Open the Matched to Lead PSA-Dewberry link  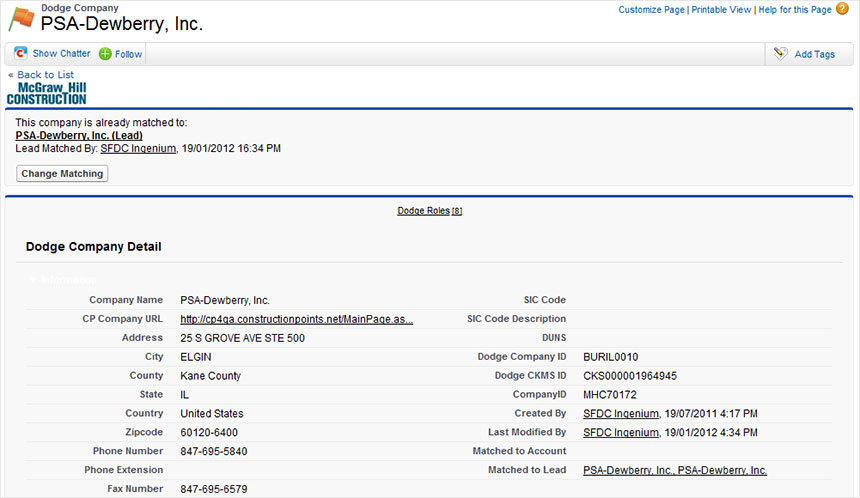point(675,470)
